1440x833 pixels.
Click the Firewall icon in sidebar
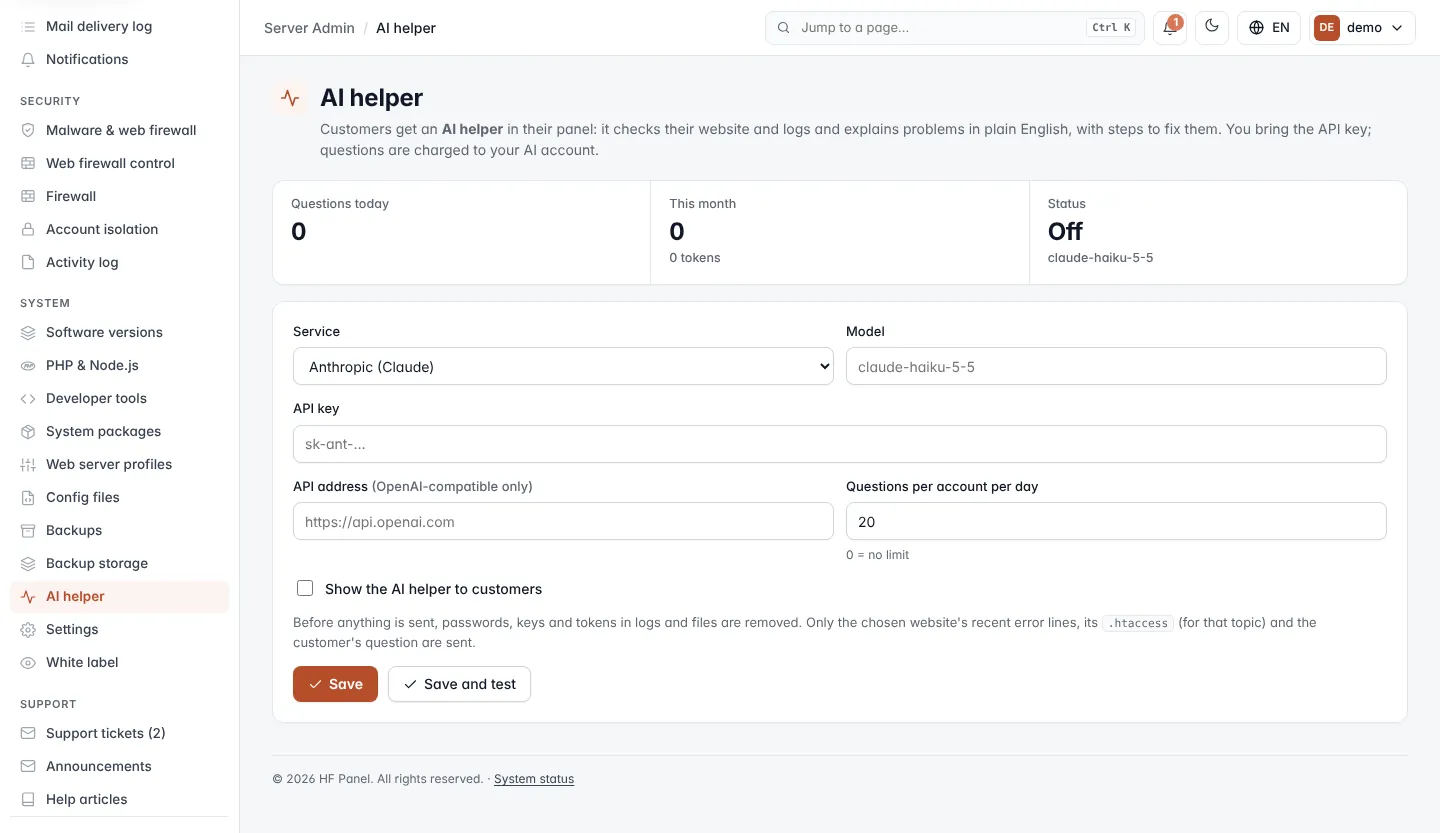(28, 196)
